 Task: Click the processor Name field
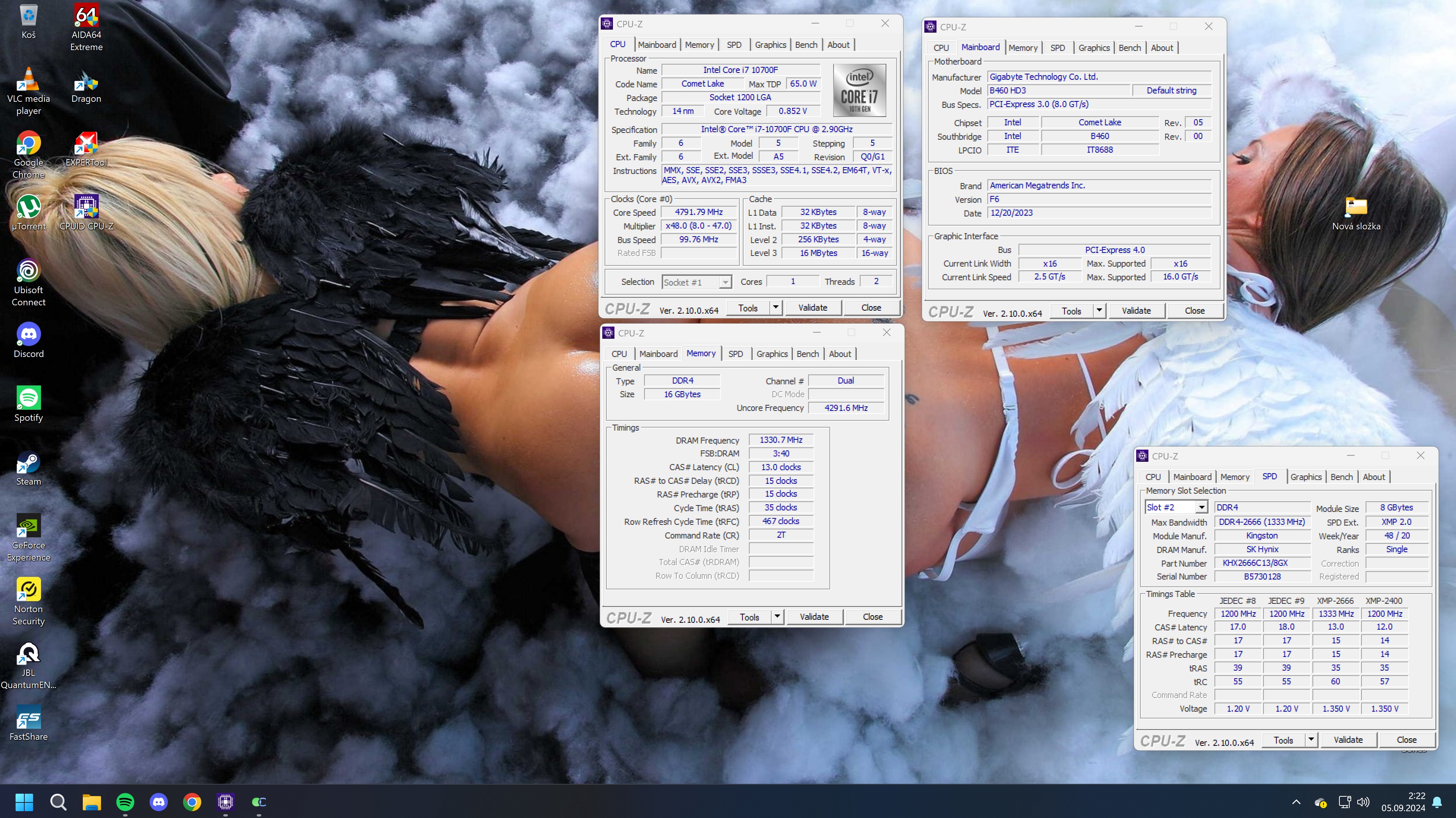tap(741, 70)
